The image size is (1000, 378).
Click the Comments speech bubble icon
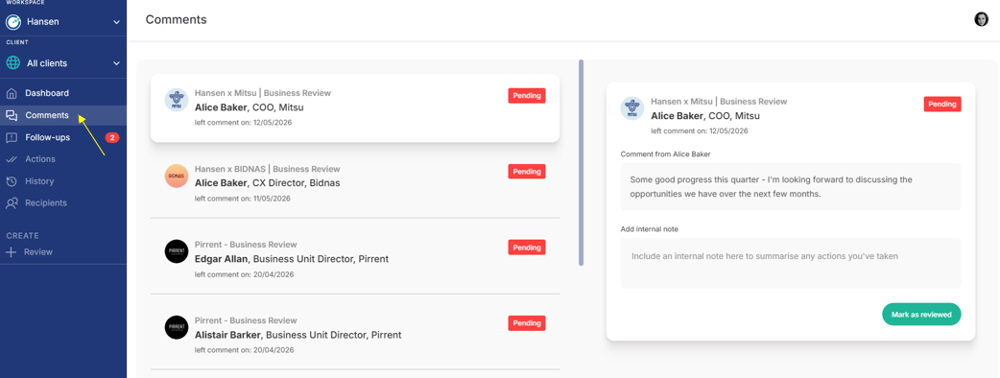pos(11,115)
